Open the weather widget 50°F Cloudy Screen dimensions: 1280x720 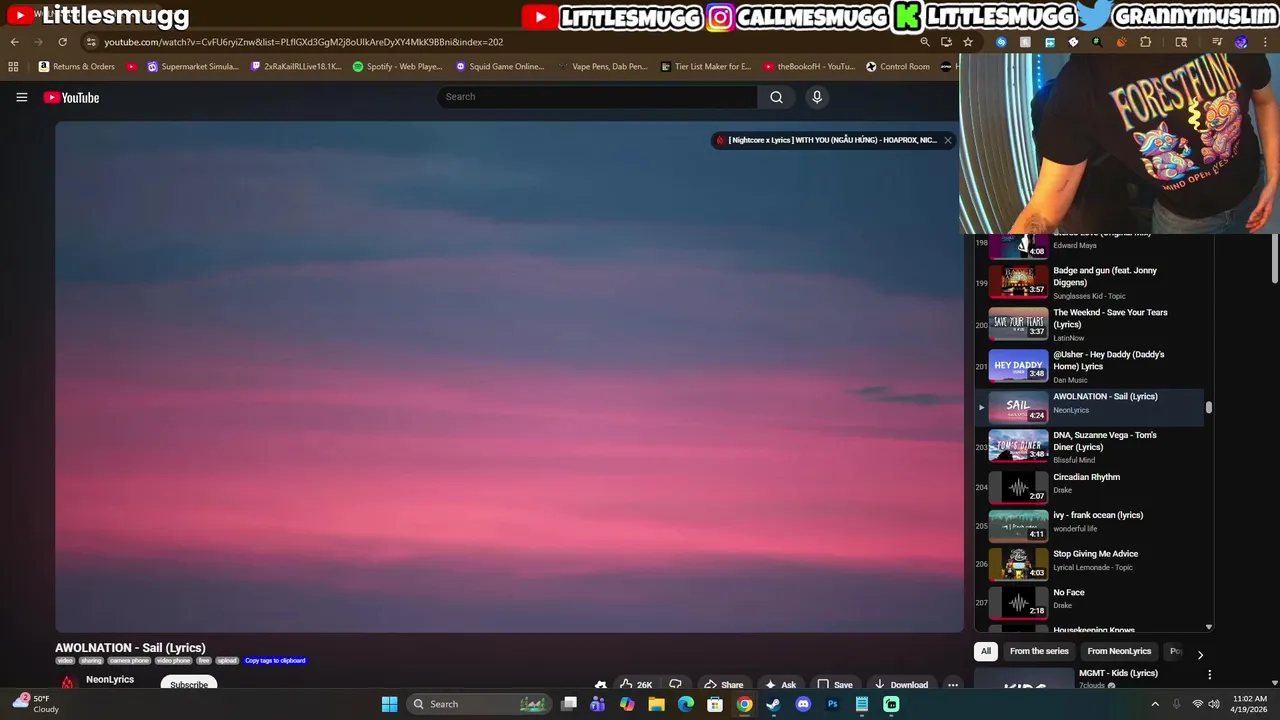(x=34, y=704)
